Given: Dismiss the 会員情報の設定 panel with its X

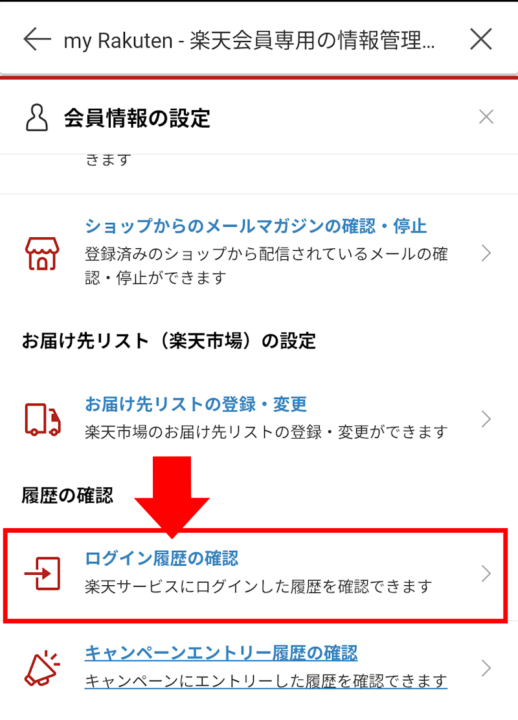Looking at the screenshot, I should click(486, 117).
